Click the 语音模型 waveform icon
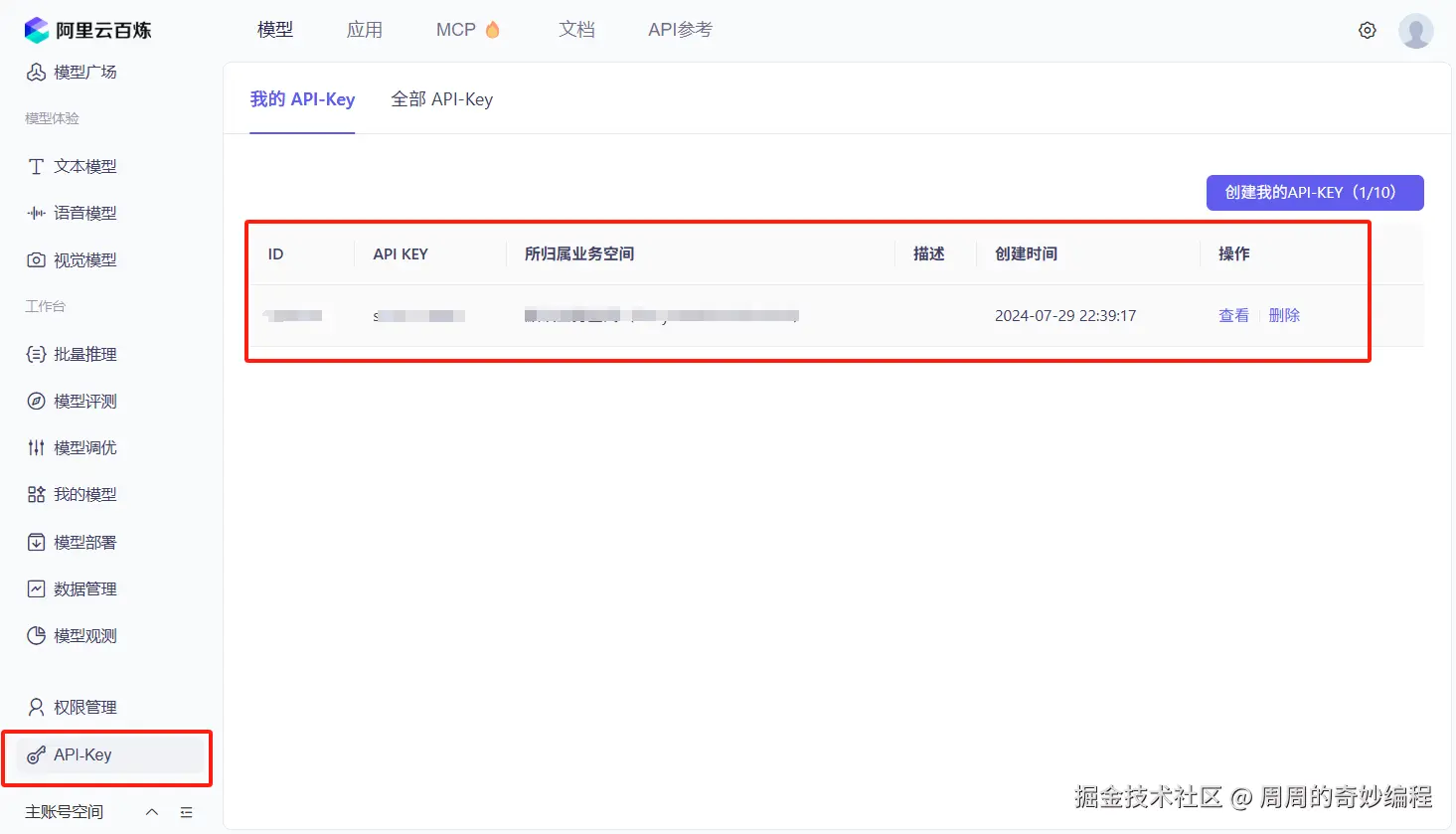This screenshot has width=1456, height=834. (36, 213)
